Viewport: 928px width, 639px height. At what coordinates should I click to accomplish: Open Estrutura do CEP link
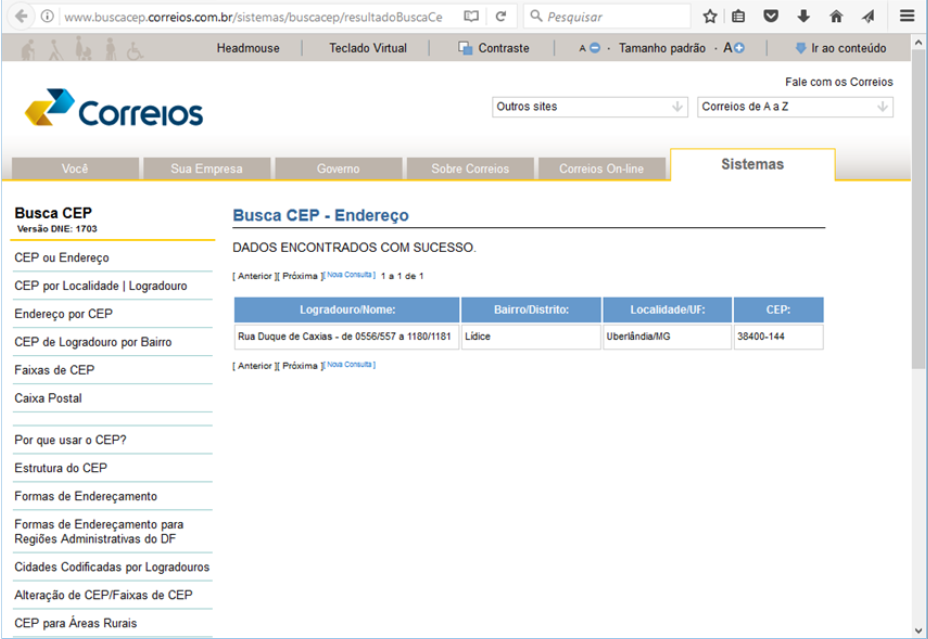[x=60, y=469]
